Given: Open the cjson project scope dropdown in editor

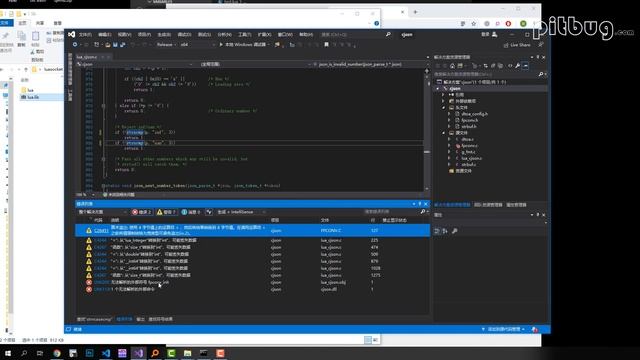Looking at the screenshot, I should click(x=135, y=64).
